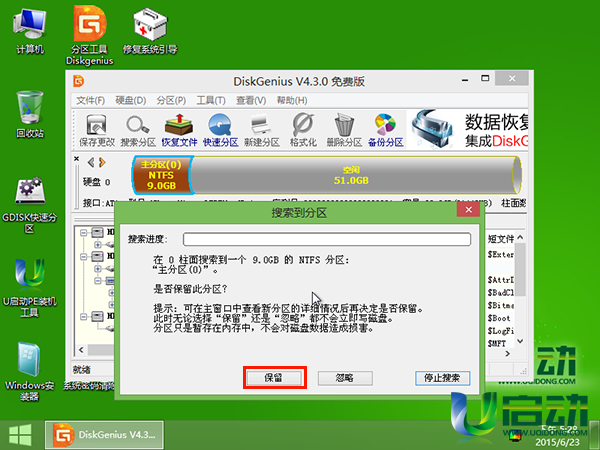This screenshot has width=600, height=450.
Task: Open the 查看(V) menu
Action: click(251, 101)
